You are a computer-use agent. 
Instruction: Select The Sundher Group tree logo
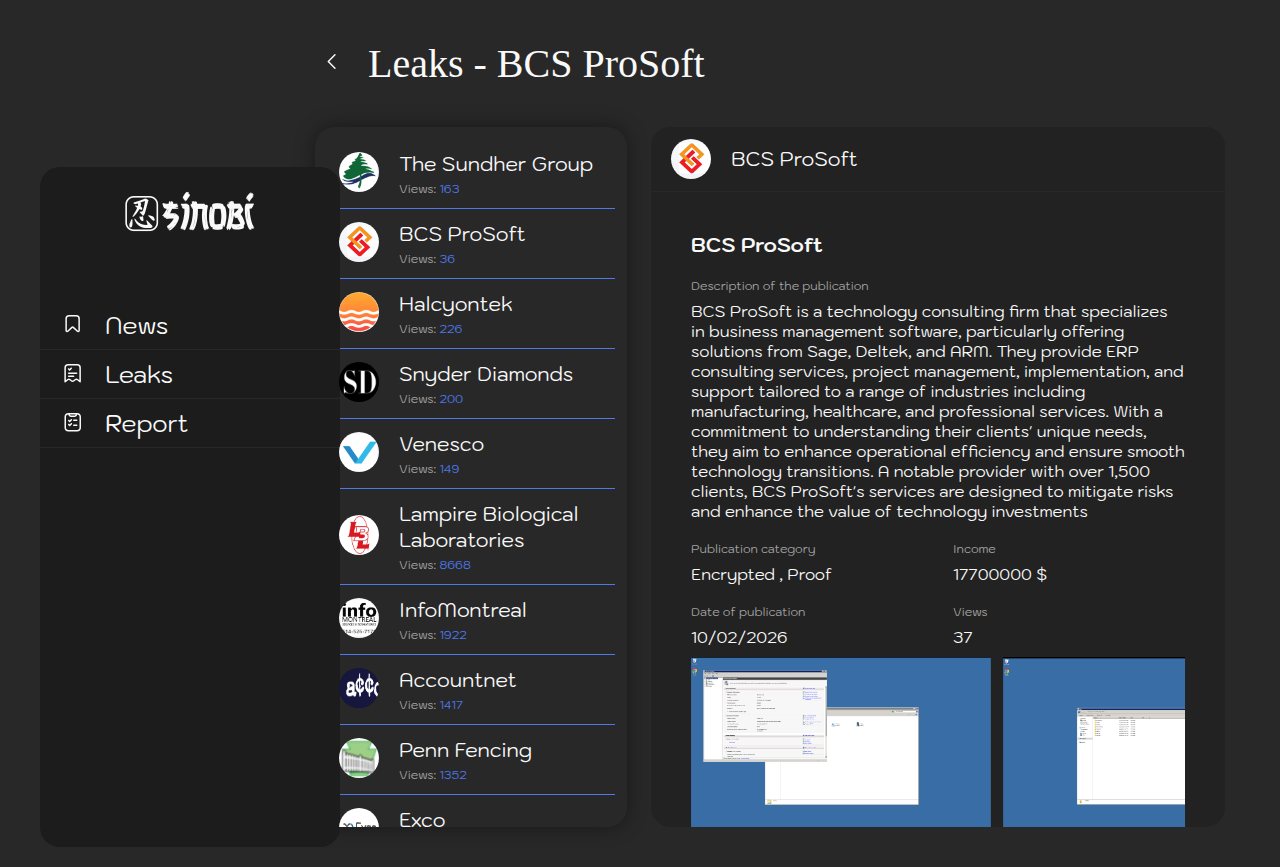[x=359, y=172]
